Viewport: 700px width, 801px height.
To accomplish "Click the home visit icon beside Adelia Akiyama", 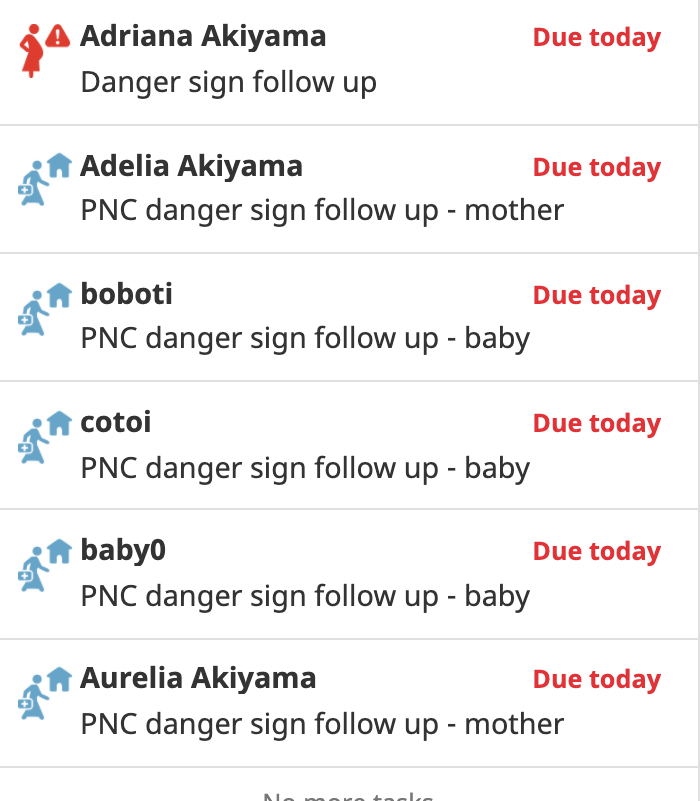I will point(44,179).
